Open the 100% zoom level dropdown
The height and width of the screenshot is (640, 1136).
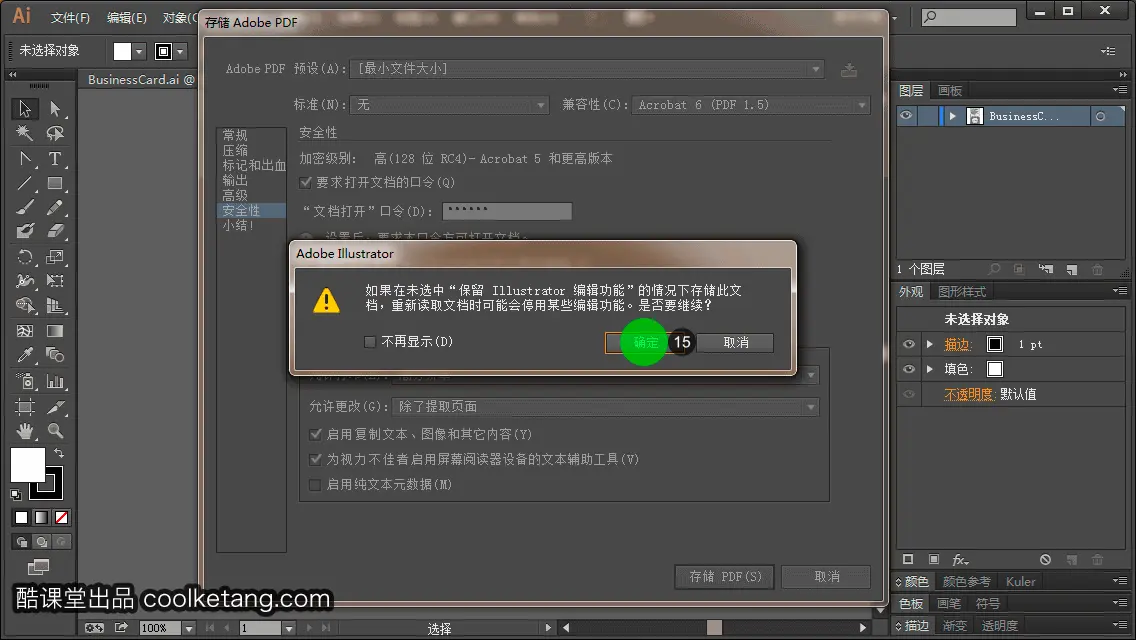(188, 628)
